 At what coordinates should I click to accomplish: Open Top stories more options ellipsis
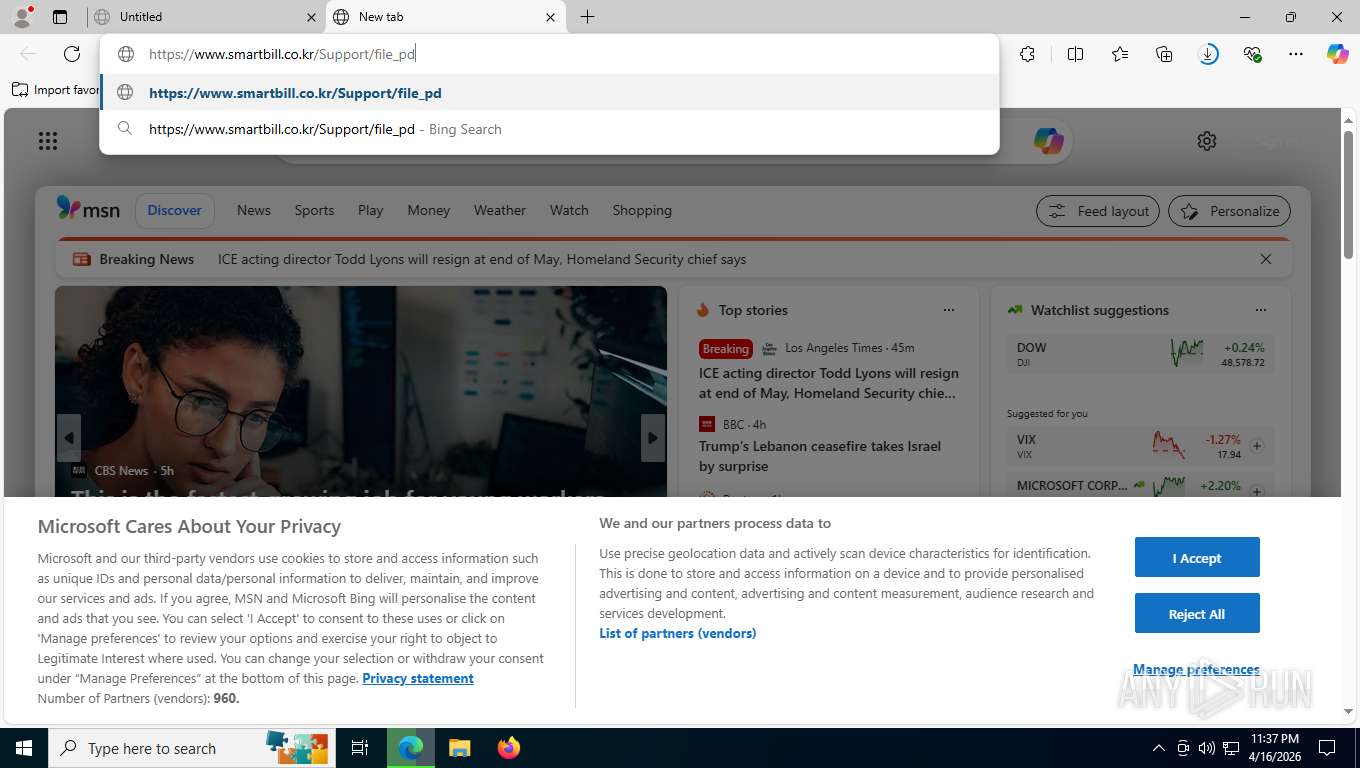point(949,310)
